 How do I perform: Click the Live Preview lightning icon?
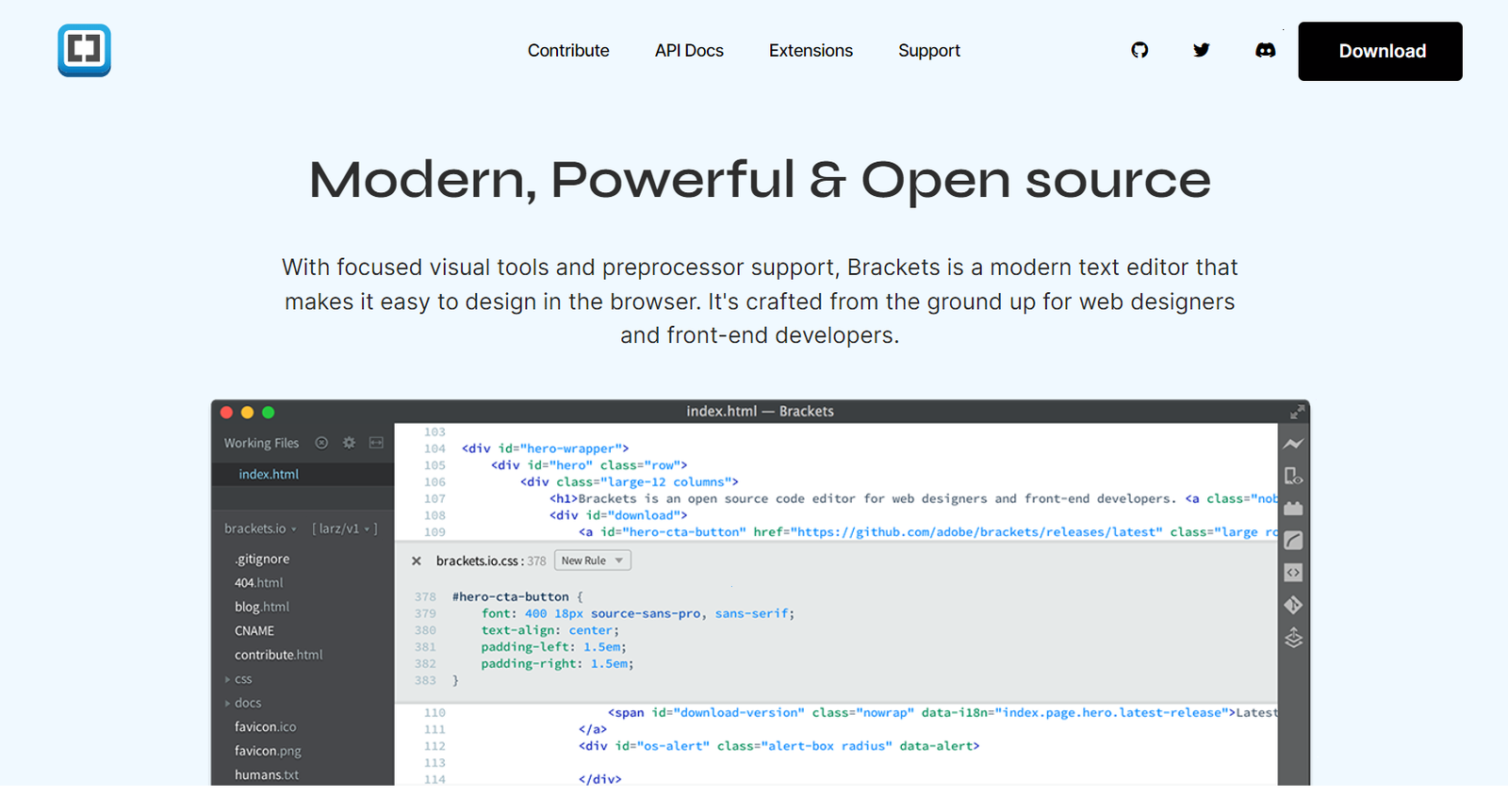(1293, 444)
